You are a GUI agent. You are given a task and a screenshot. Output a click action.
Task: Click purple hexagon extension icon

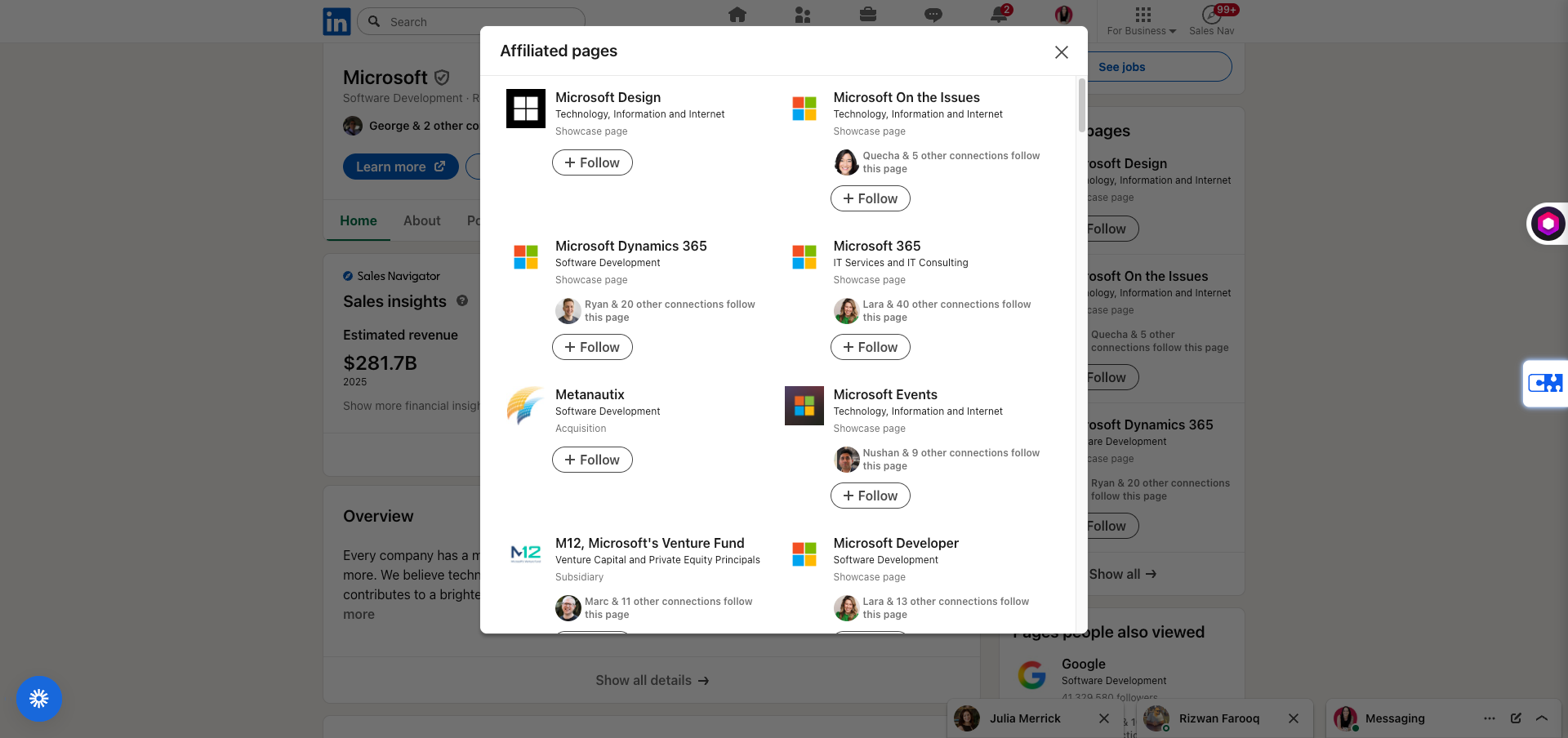tap(1548, 224)
